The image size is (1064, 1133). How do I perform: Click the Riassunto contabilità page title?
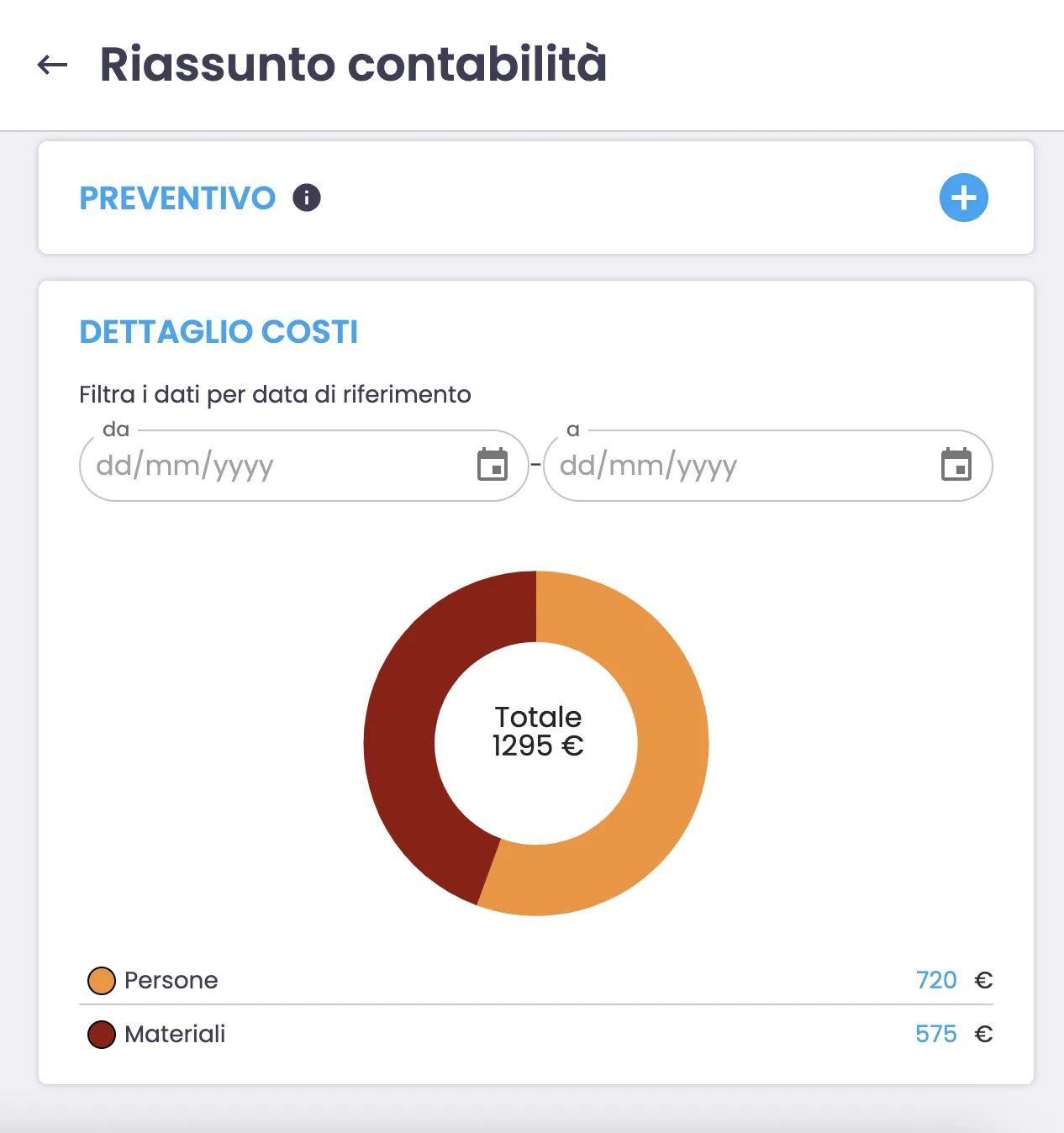[x=353, y=65]
